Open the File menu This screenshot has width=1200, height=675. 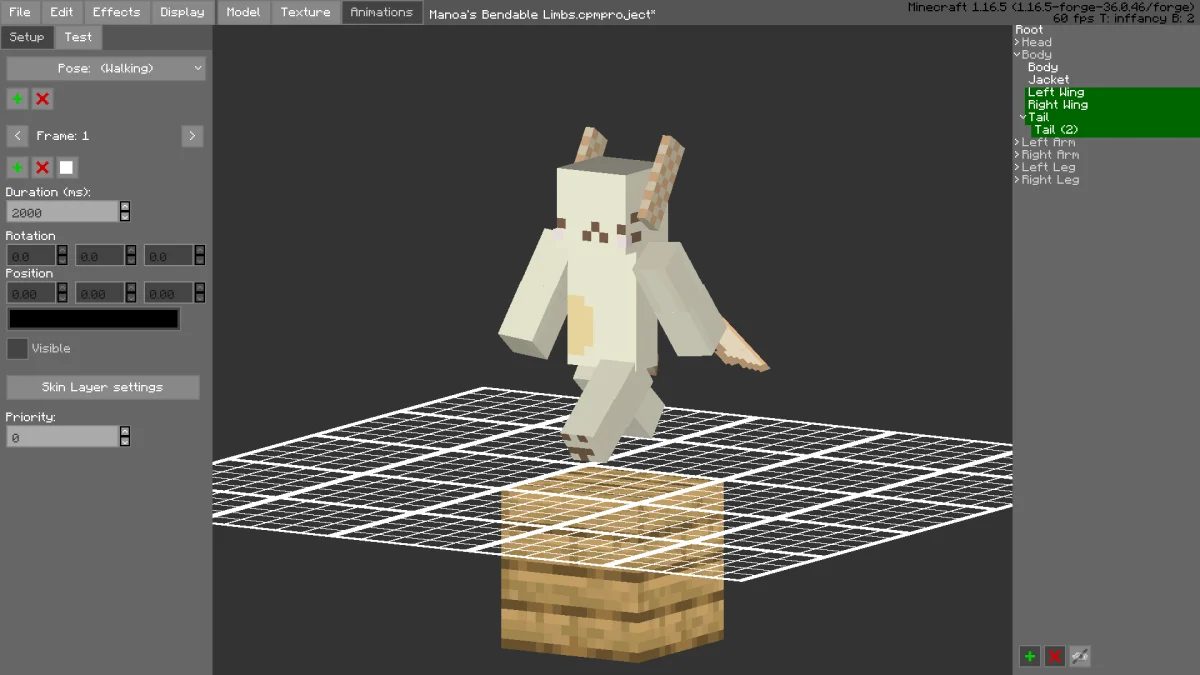tap(20, 12)
